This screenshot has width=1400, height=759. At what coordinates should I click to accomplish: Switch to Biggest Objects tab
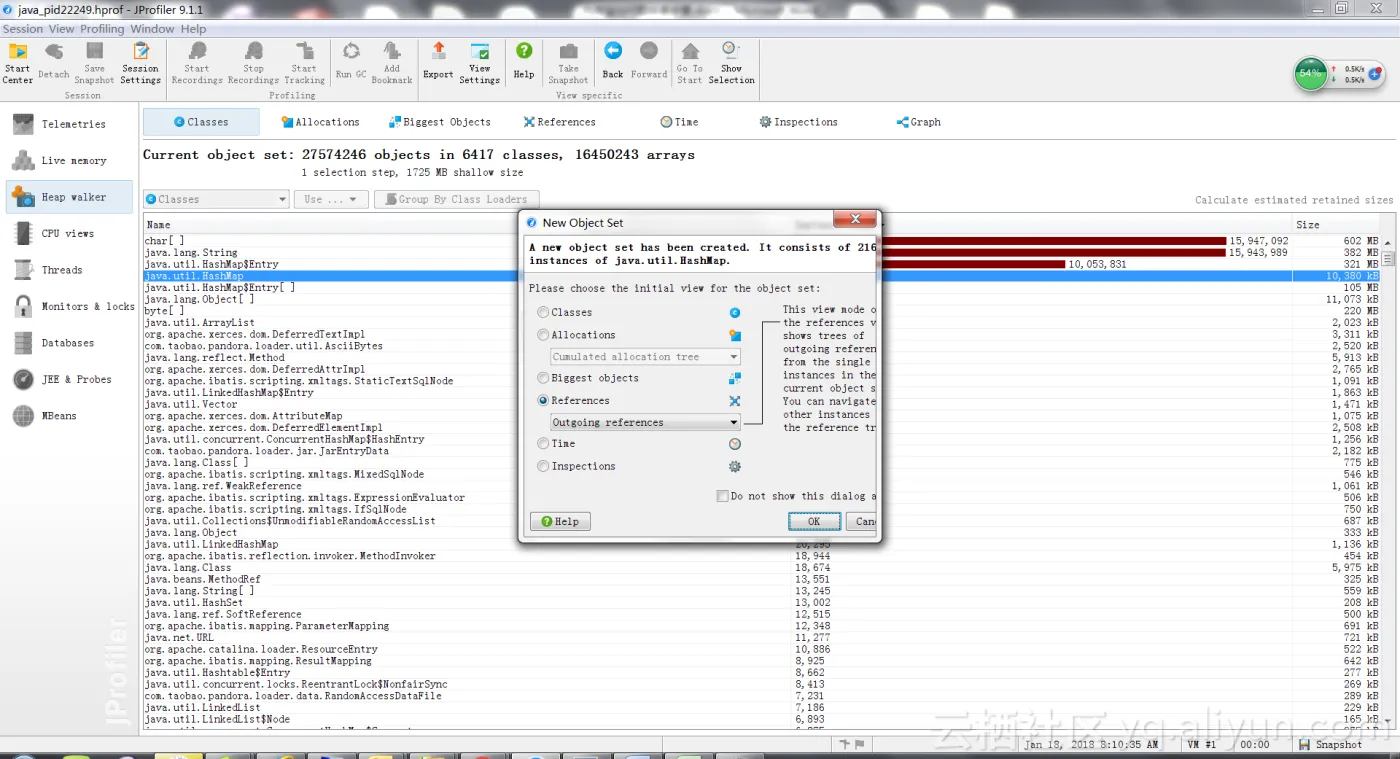(440, 122)
